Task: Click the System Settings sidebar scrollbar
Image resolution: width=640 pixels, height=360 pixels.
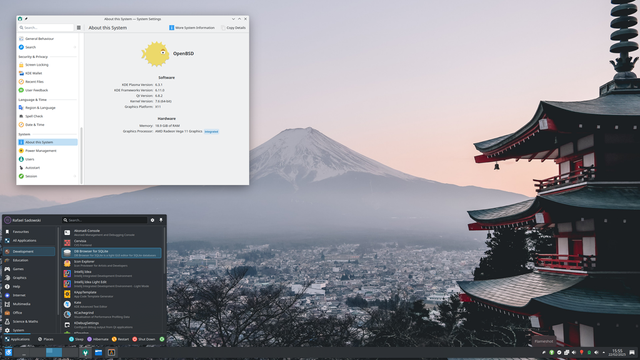Action: pos(82,155)
